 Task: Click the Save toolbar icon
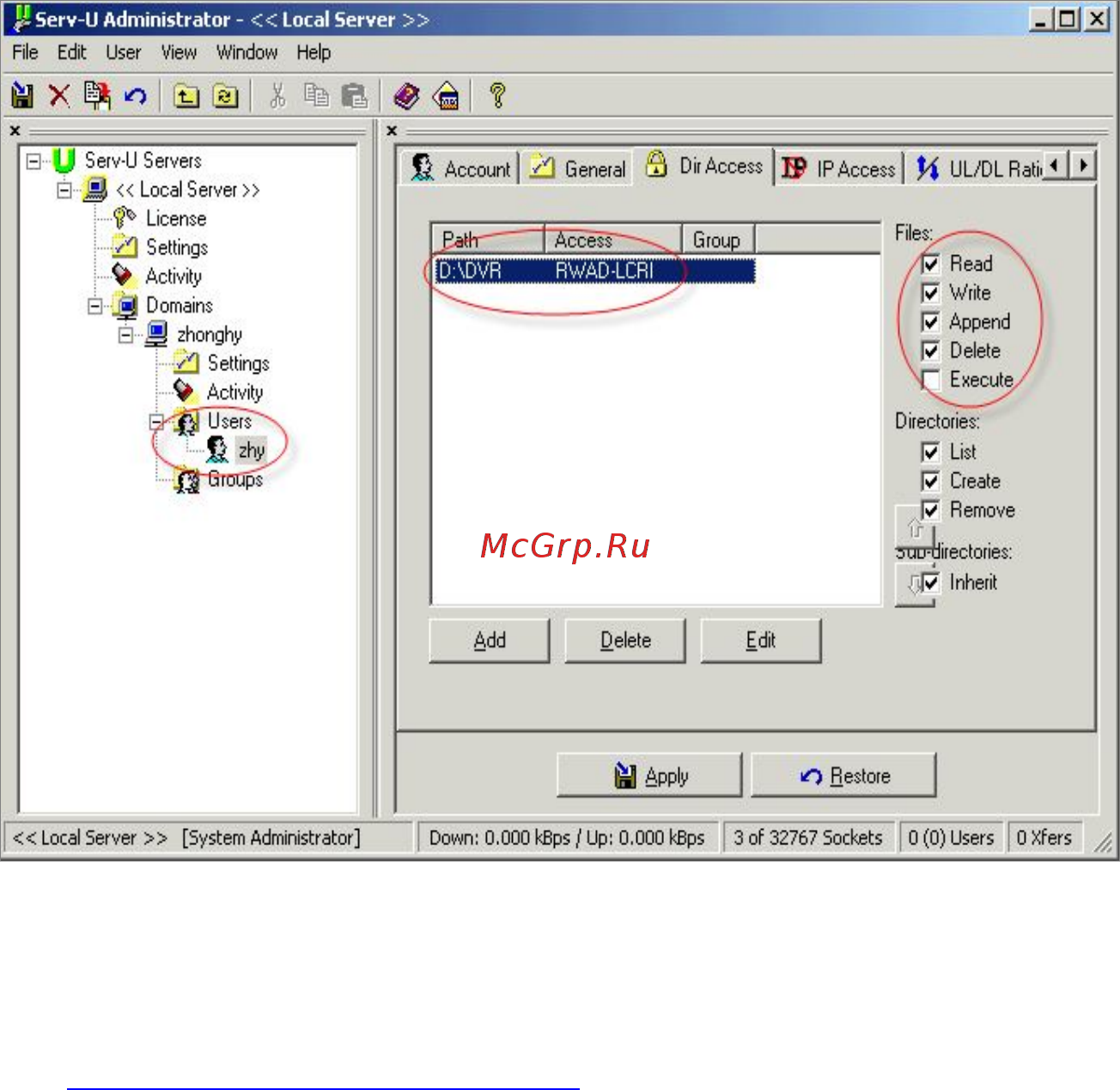(x=22, y=95)
